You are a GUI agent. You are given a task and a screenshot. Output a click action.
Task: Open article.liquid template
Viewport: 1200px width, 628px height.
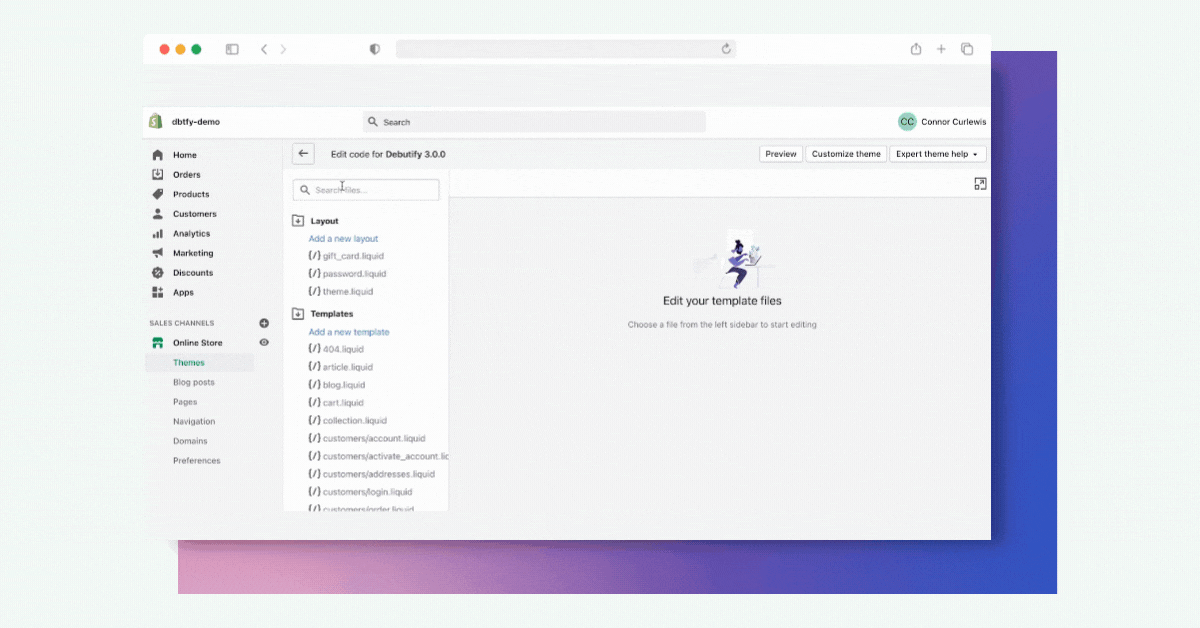340,367
